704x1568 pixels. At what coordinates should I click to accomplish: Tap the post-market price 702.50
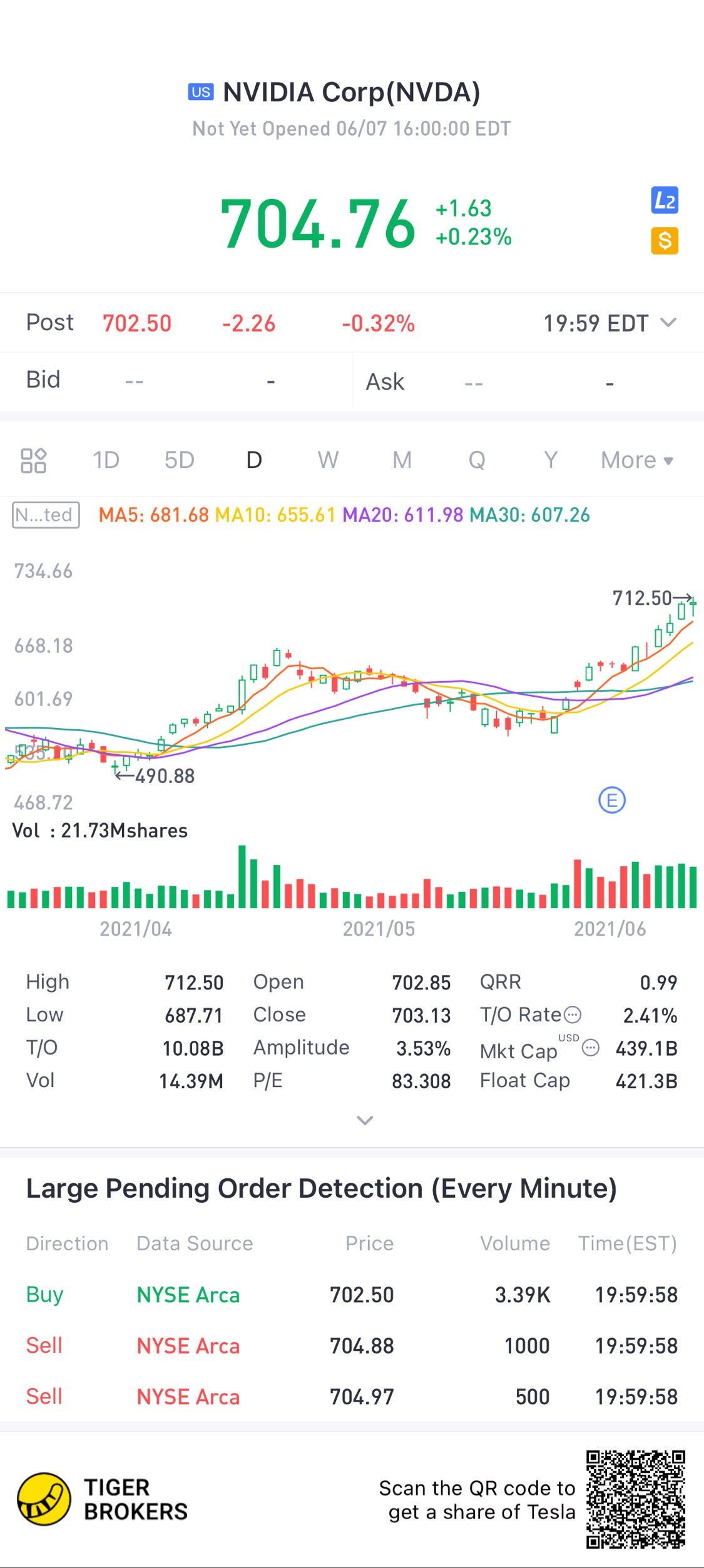coord(137,323)
